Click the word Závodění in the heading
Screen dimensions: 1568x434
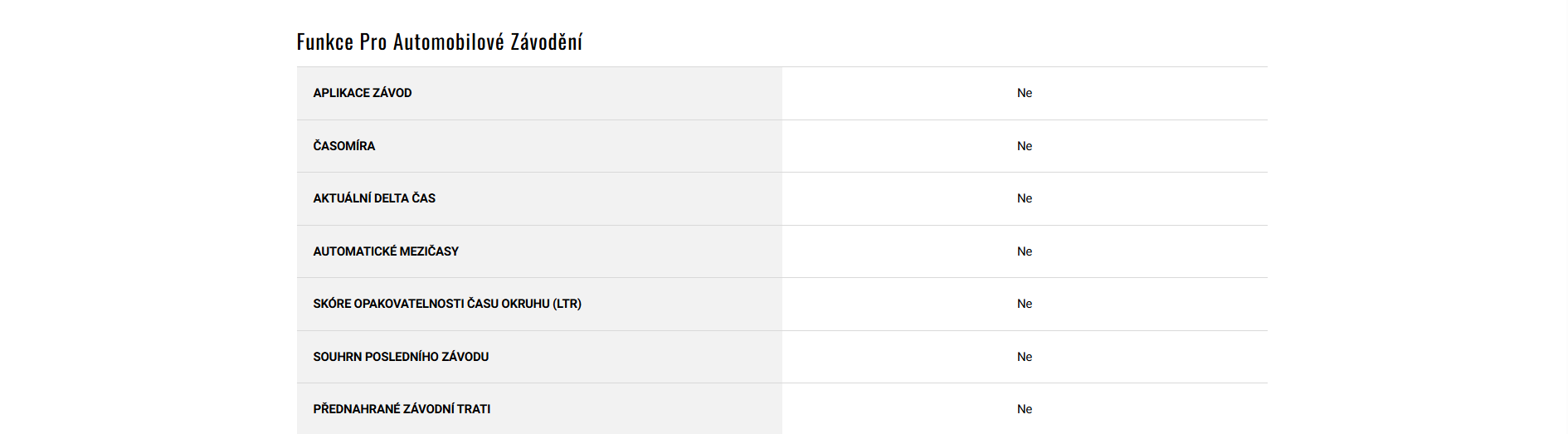546,42
